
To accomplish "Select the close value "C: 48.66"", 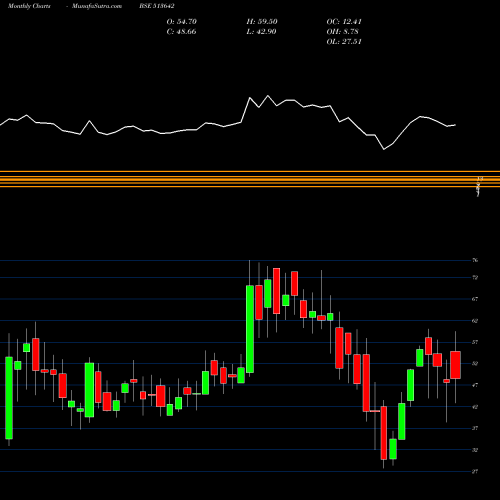I will click(x=181, y=32).
